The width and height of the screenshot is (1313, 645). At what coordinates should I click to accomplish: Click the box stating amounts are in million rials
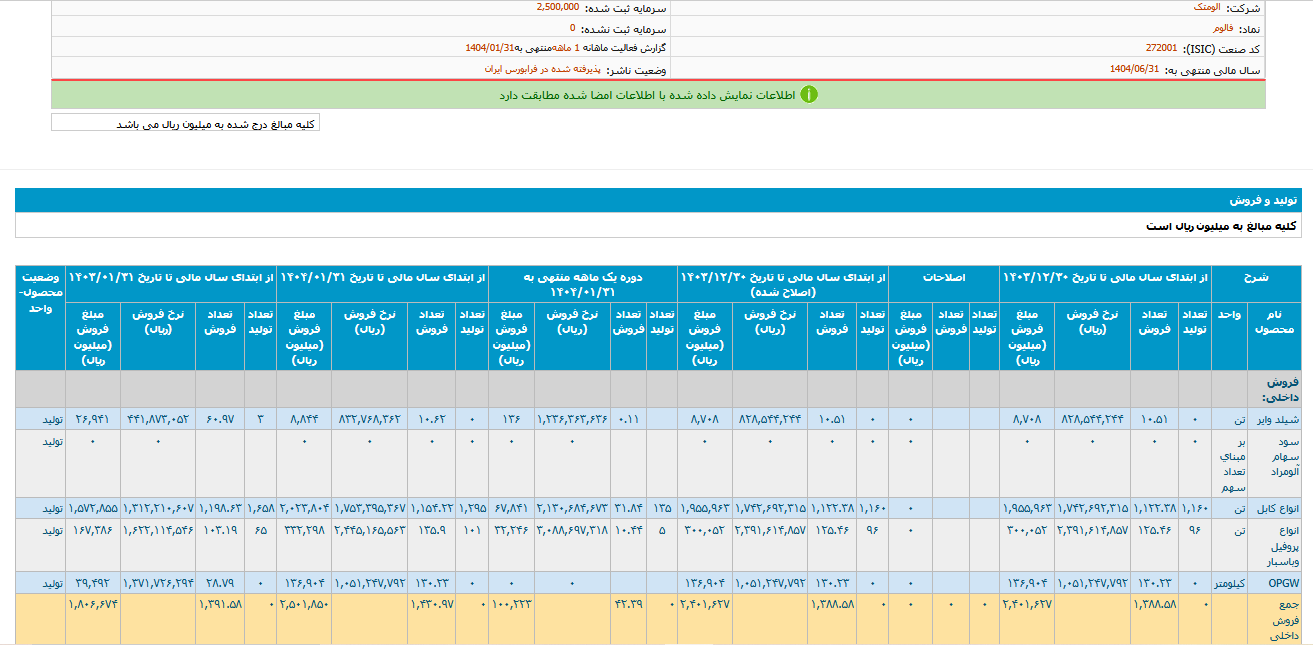[185, 123]
